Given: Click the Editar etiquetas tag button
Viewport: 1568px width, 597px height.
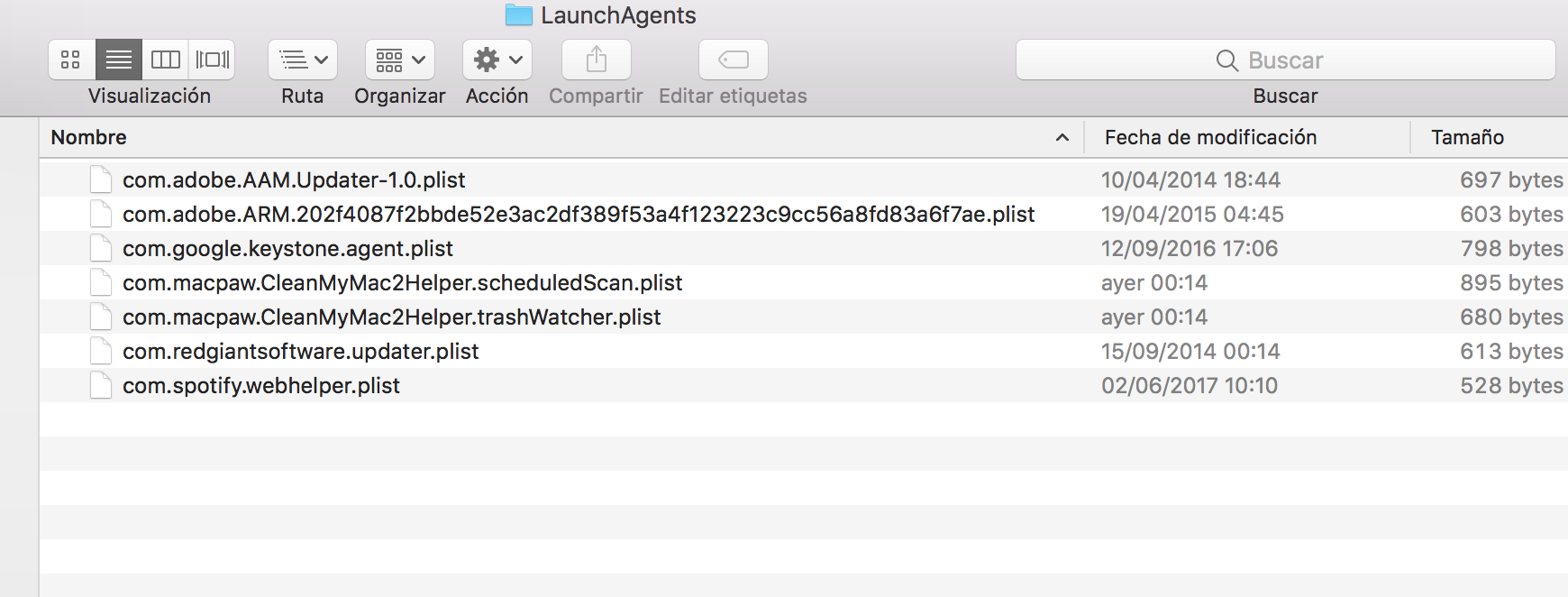Looking at the screenshot, I should tap(734, 60).
